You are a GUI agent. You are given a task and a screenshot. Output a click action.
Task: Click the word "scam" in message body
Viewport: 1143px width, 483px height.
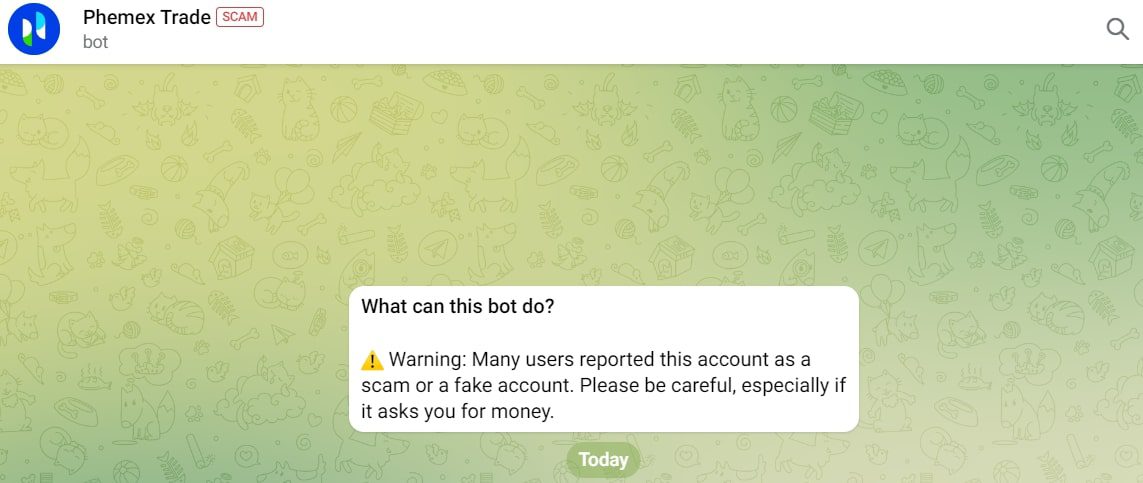click(x=386, y=385)
